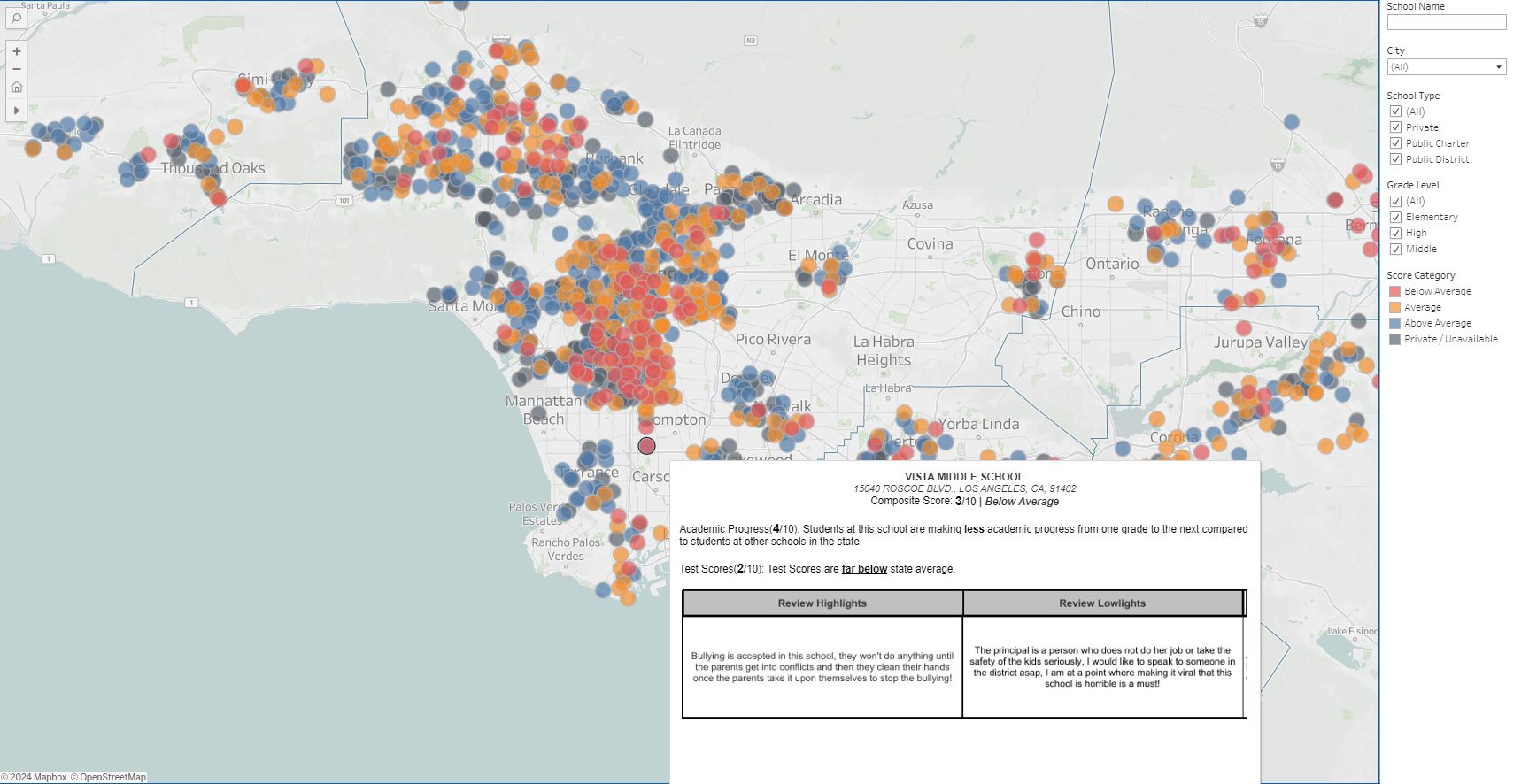Uncheck the Private school type checkbox
Screen dimensions: 1529x784
(1395, 127)
